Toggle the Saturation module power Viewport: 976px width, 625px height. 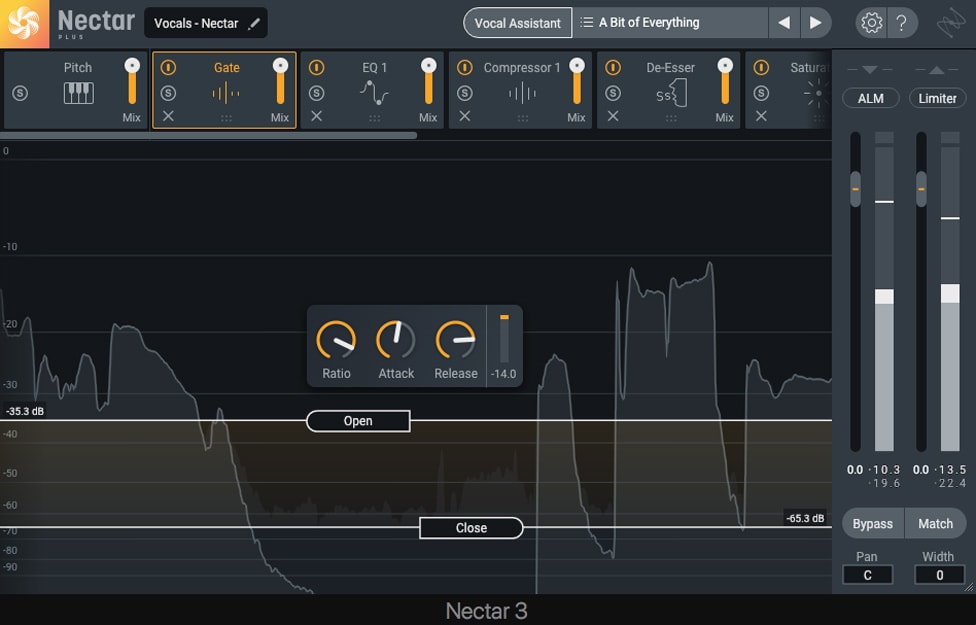click(x=761, y=67)
